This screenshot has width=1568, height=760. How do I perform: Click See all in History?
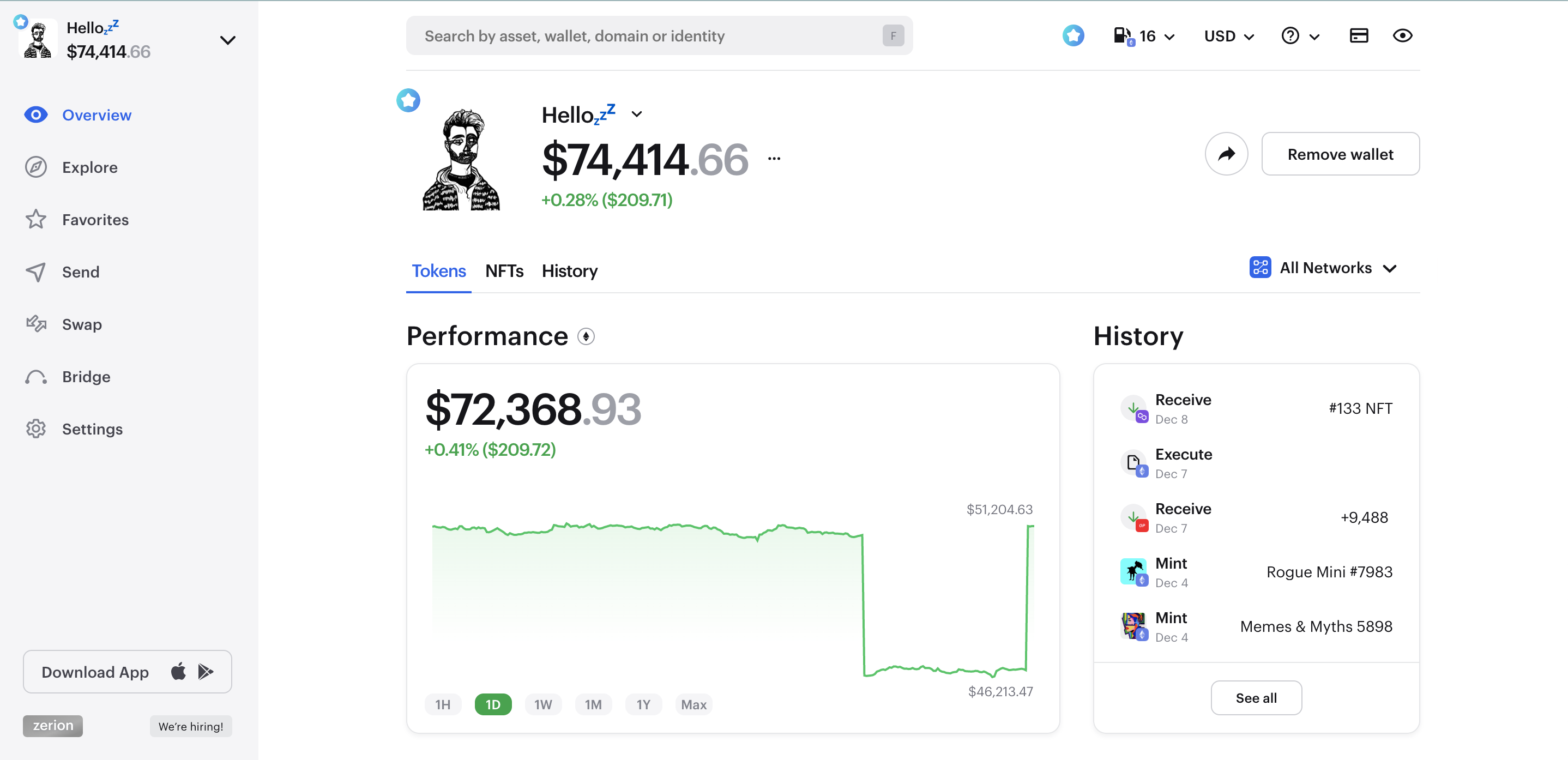1256,698
